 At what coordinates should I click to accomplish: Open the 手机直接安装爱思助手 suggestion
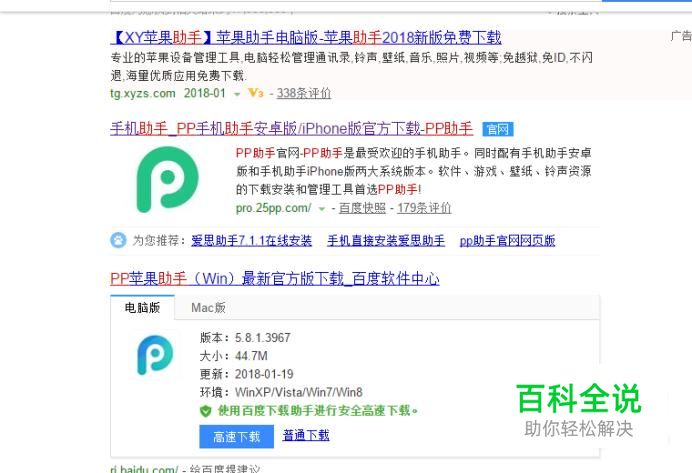pyautogui.click(x=386, y=241)
